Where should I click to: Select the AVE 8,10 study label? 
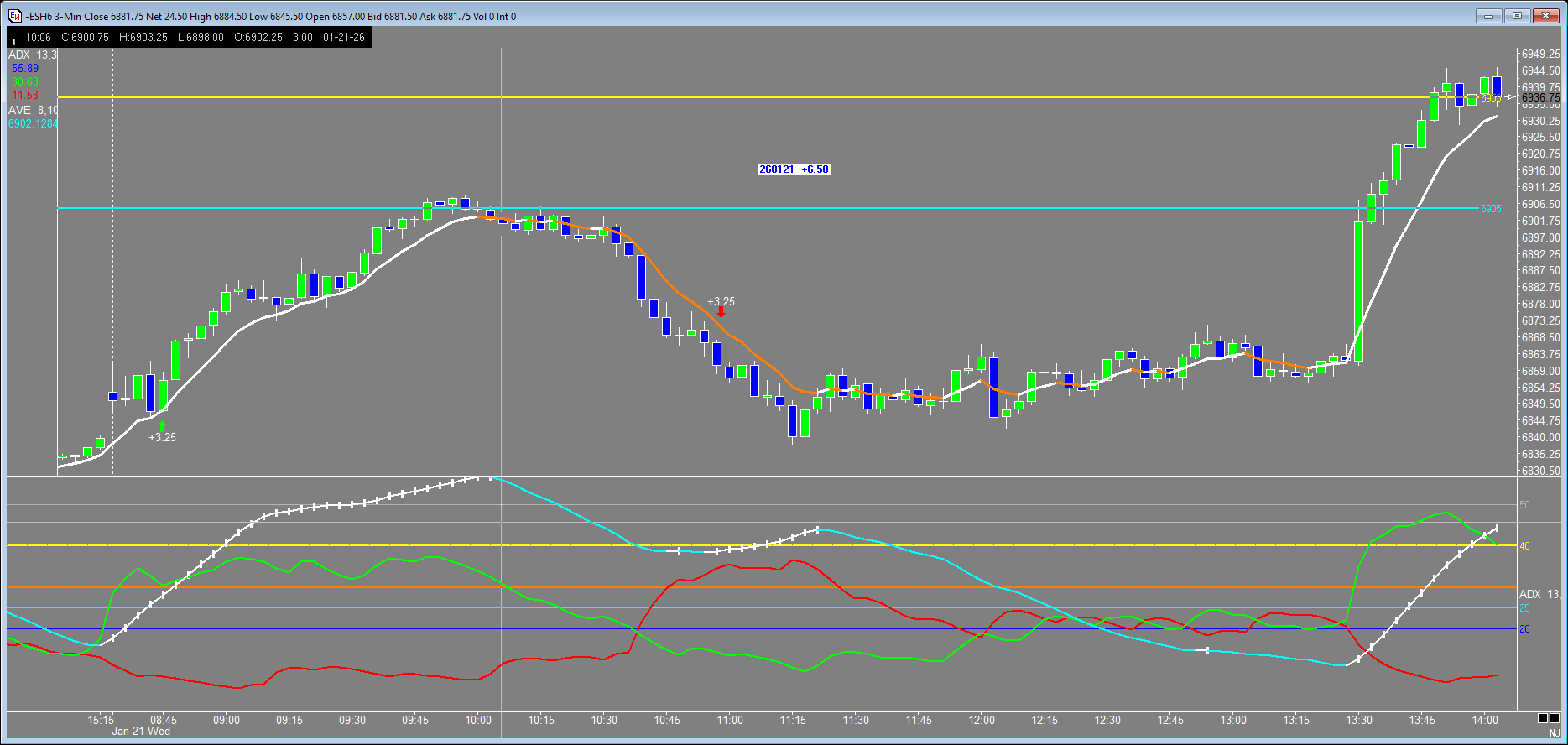point(33,110)
